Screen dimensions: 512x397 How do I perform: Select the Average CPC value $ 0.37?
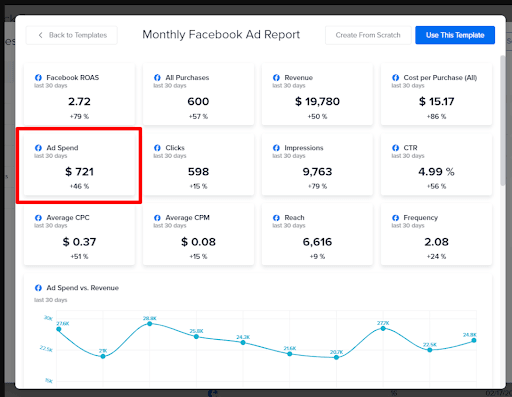79,242
